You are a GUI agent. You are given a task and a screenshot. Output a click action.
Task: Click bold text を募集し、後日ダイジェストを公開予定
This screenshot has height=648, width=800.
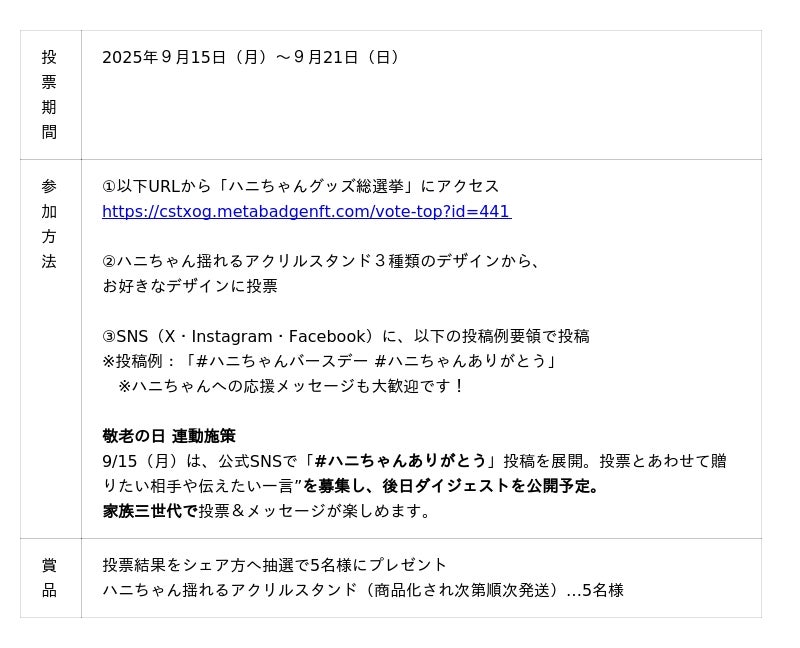pos(452,486)
